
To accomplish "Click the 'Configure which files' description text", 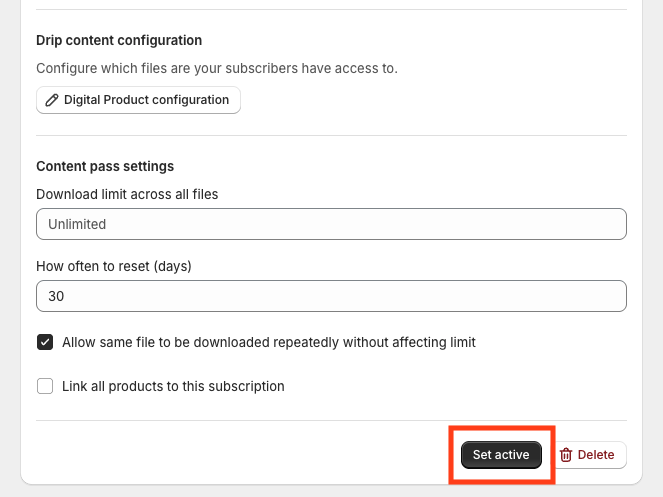I will point(216,68).
